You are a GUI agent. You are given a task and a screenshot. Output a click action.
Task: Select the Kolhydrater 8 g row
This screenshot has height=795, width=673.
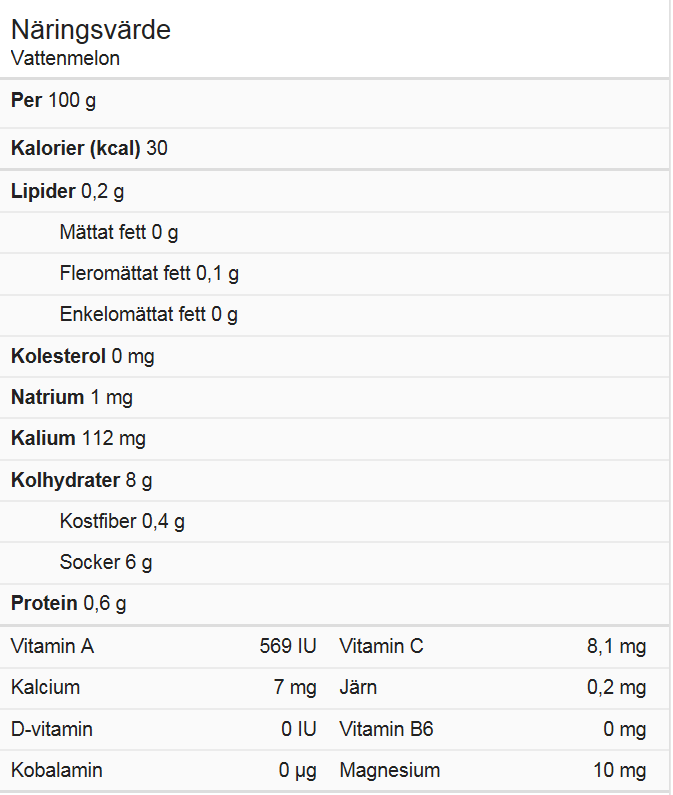pos(82,480)
